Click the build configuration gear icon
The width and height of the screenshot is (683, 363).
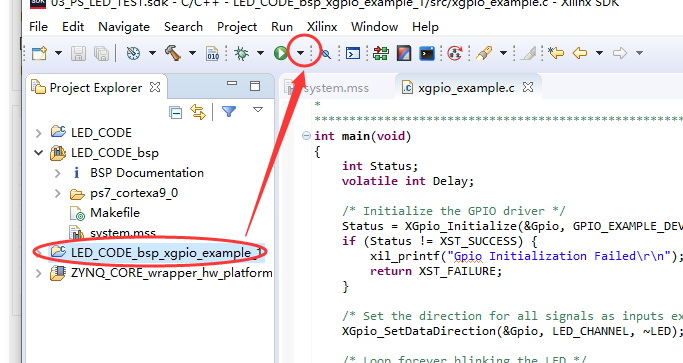tap(133, 53)
